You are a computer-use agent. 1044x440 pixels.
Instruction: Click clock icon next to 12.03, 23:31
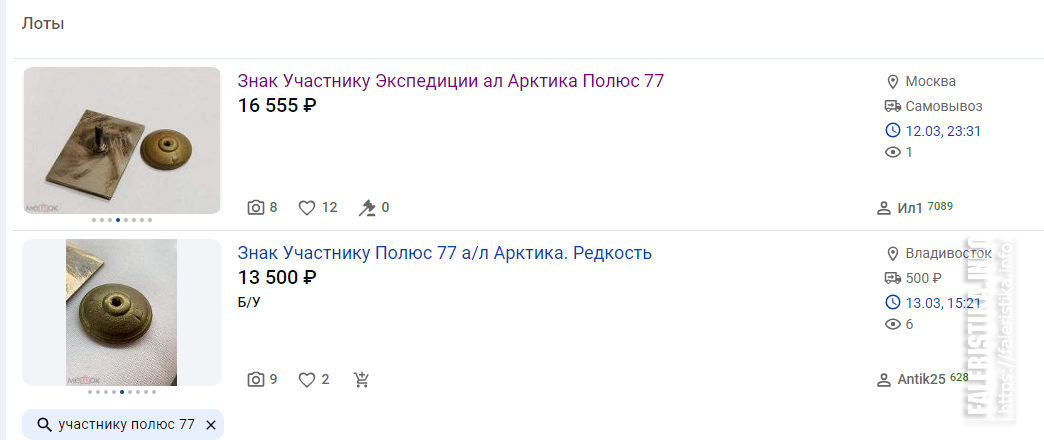pyautogui.click(x=893, y=130)
